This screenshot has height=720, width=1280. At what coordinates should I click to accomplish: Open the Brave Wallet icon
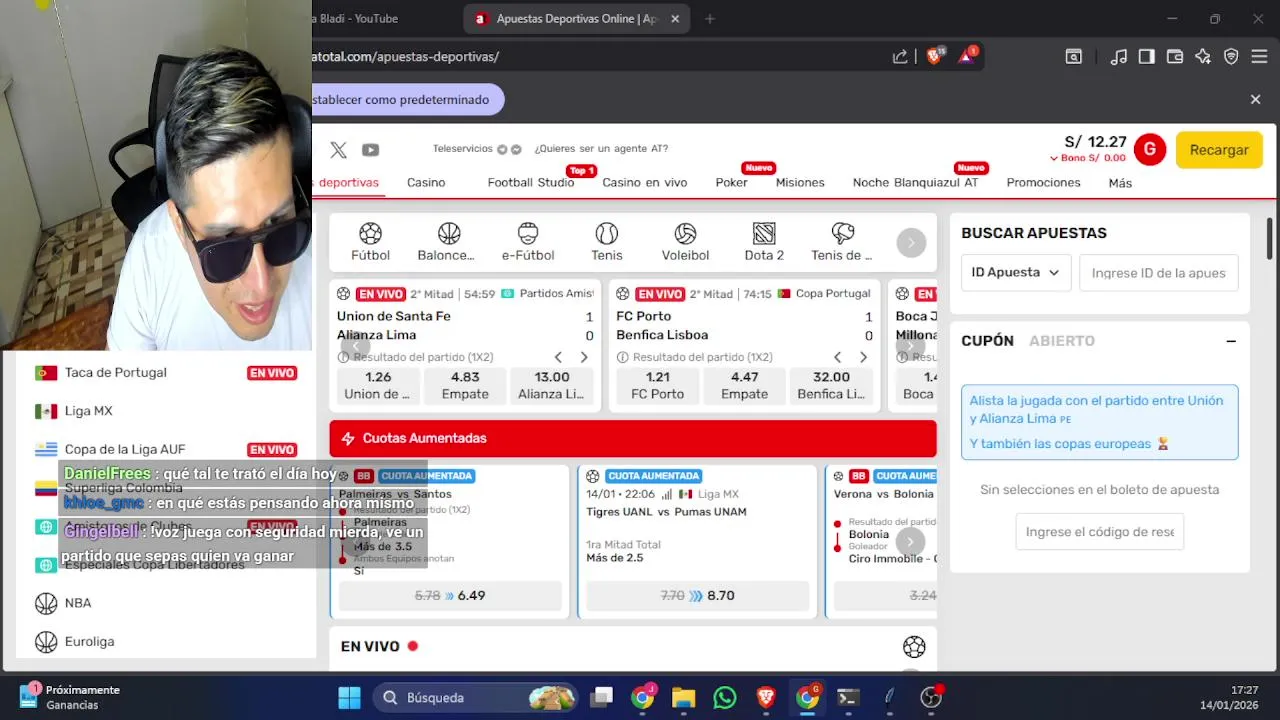coord(1175,57)
